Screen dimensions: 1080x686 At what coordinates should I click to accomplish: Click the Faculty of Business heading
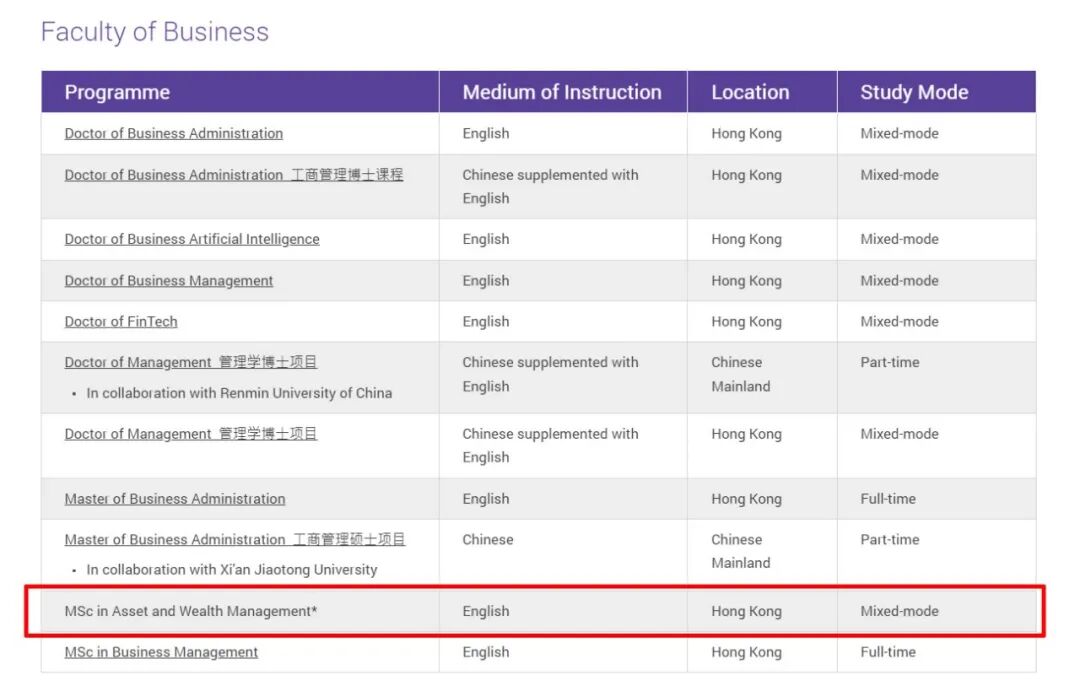[154, 32]
